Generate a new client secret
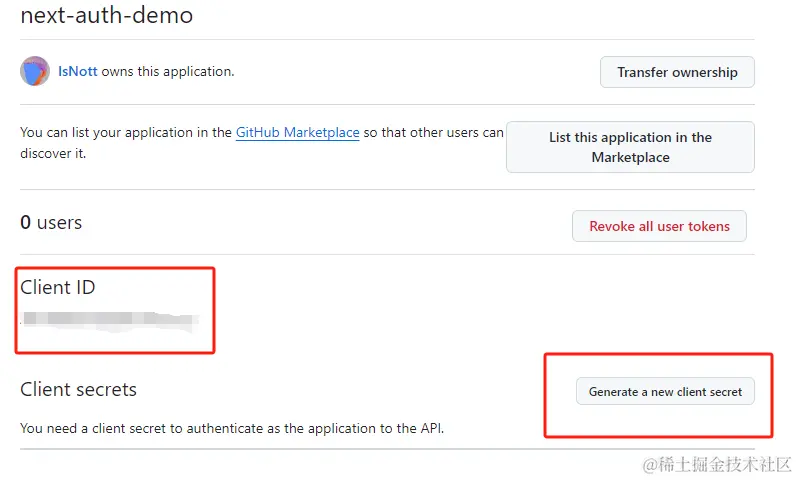The width and height of the screenshot is (798, 480). 665,392
